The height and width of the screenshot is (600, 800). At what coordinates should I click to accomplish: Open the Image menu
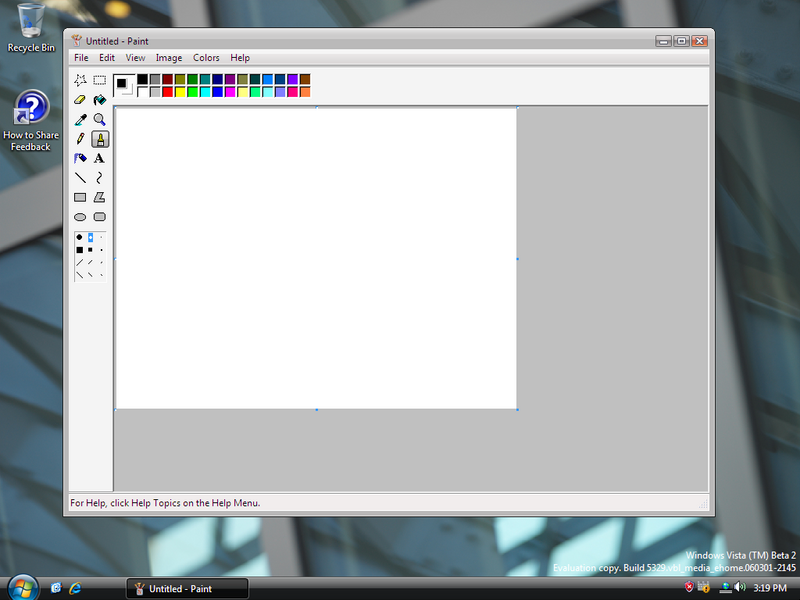click(168, 58)
